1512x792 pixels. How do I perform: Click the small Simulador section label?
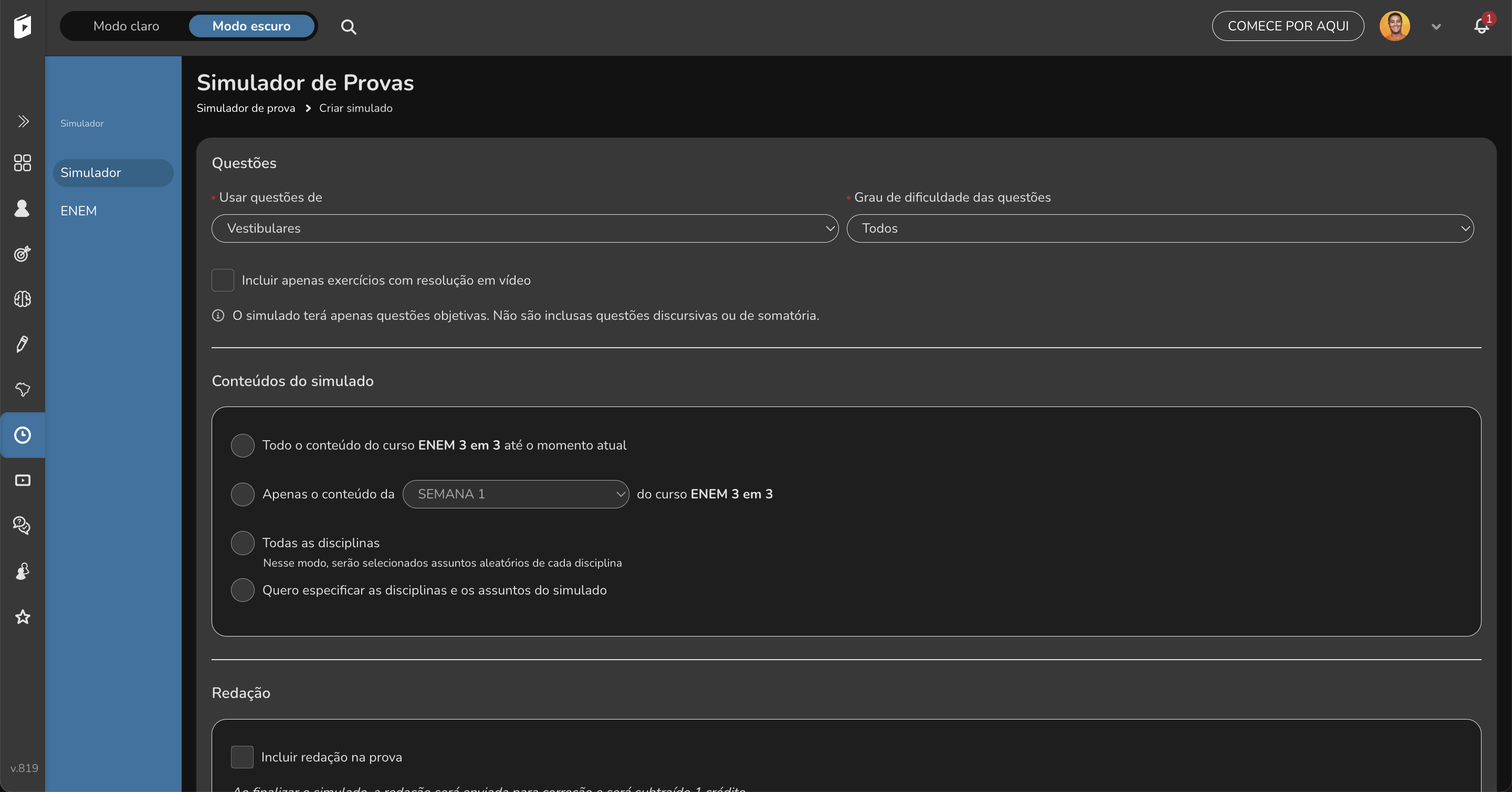pos(82,123)
